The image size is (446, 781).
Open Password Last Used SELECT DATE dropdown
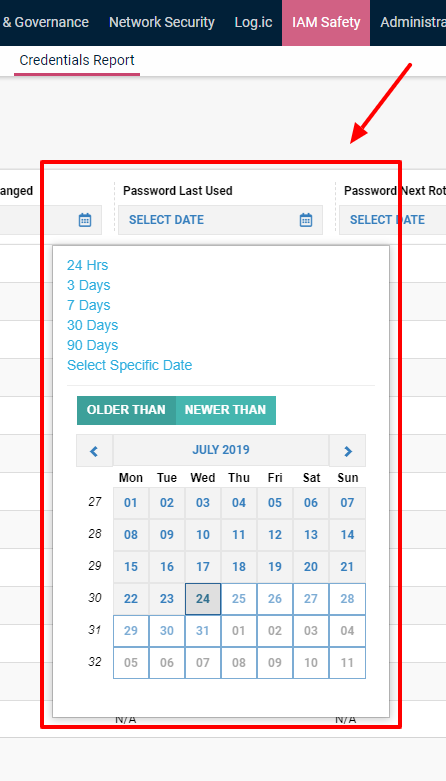[x=220, y=220]
